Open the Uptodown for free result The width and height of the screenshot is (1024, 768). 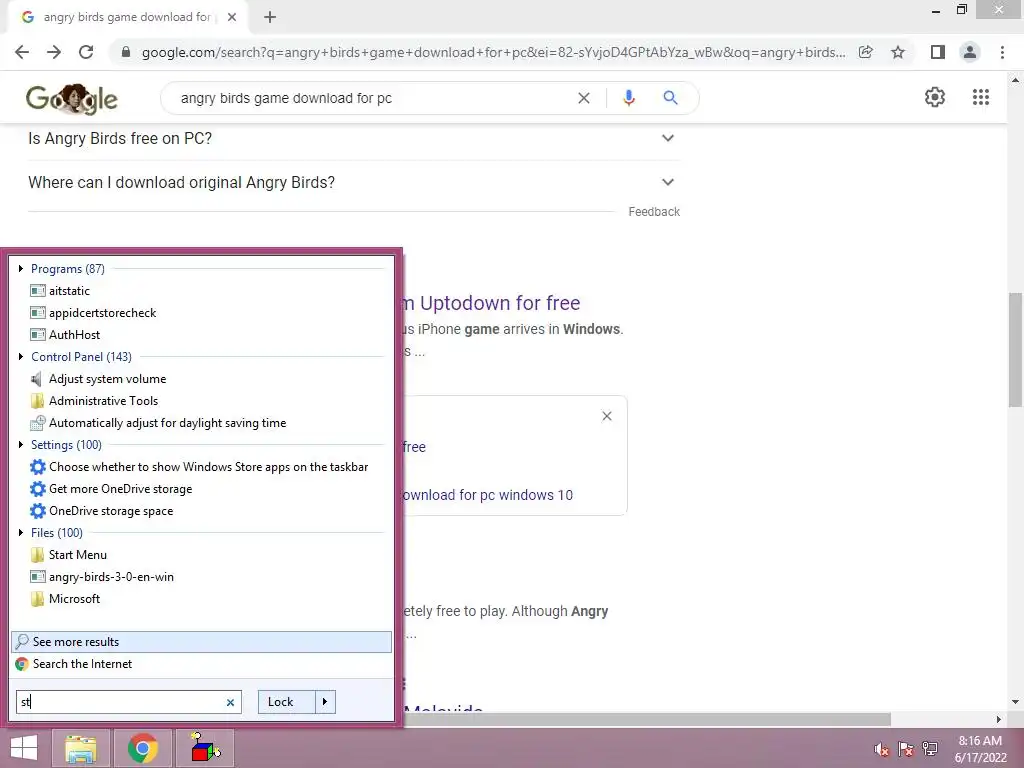(491, 303)
